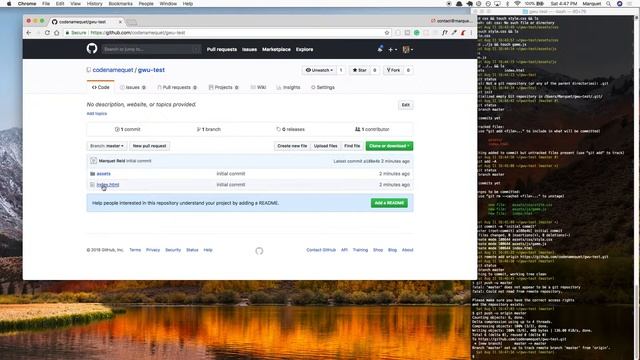Fork the repository
The height and width of the screenshot is (360, 640).
(393, 70)
